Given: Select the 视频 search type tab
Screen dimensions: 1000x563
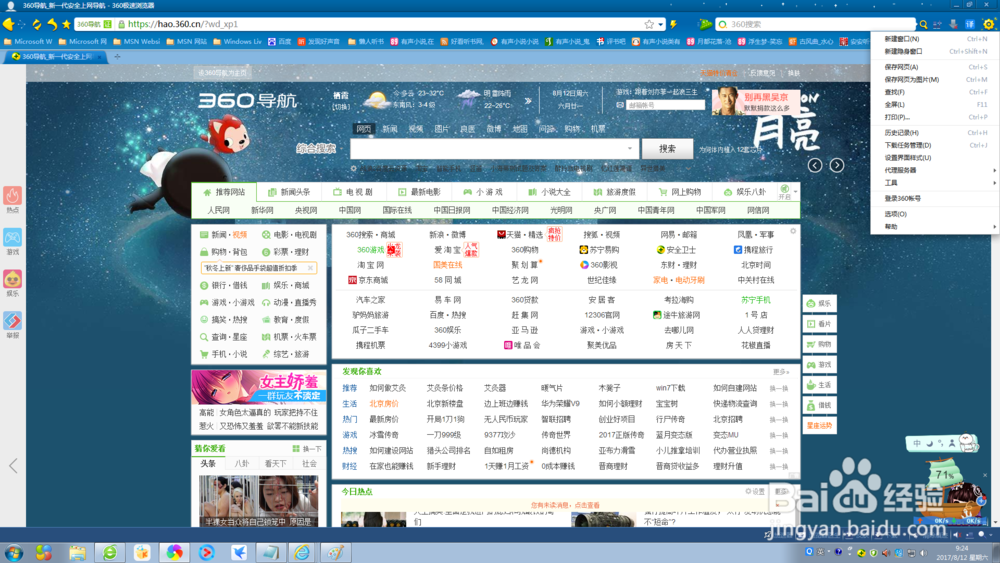Looking at the screenshot, I should 416,129.
